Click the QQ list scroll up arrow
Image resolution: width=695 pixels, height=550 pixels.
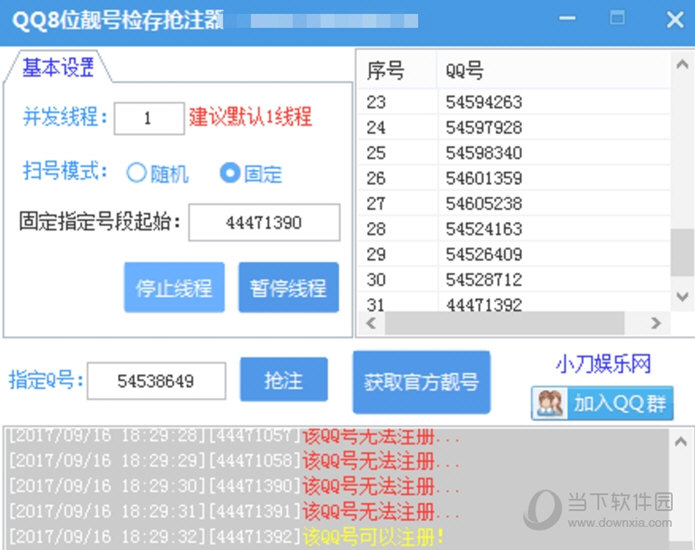pyautogui.click(x=682, y=65)
